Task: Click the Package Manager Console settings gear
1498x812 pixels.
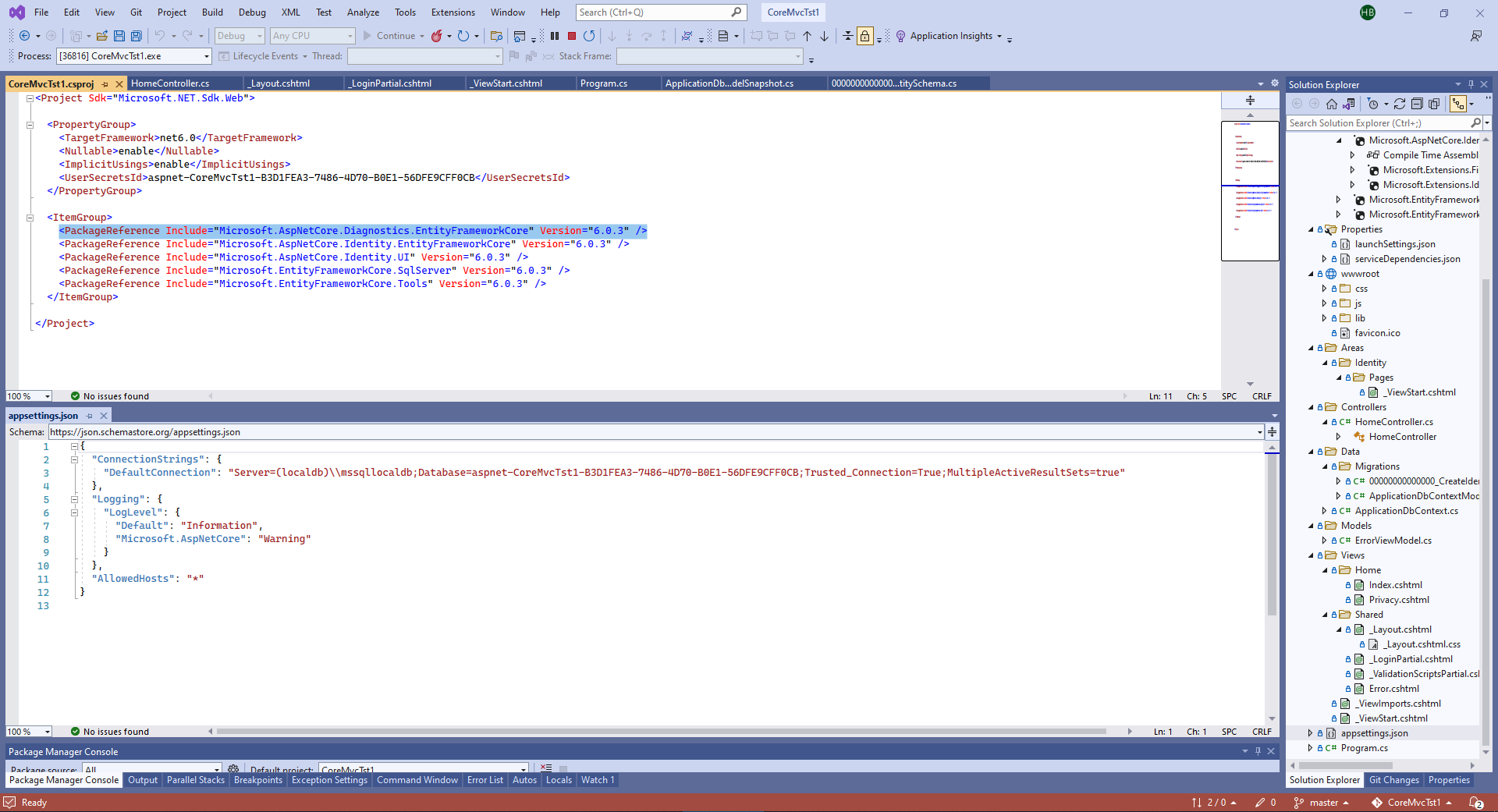Action: point(233,769)
